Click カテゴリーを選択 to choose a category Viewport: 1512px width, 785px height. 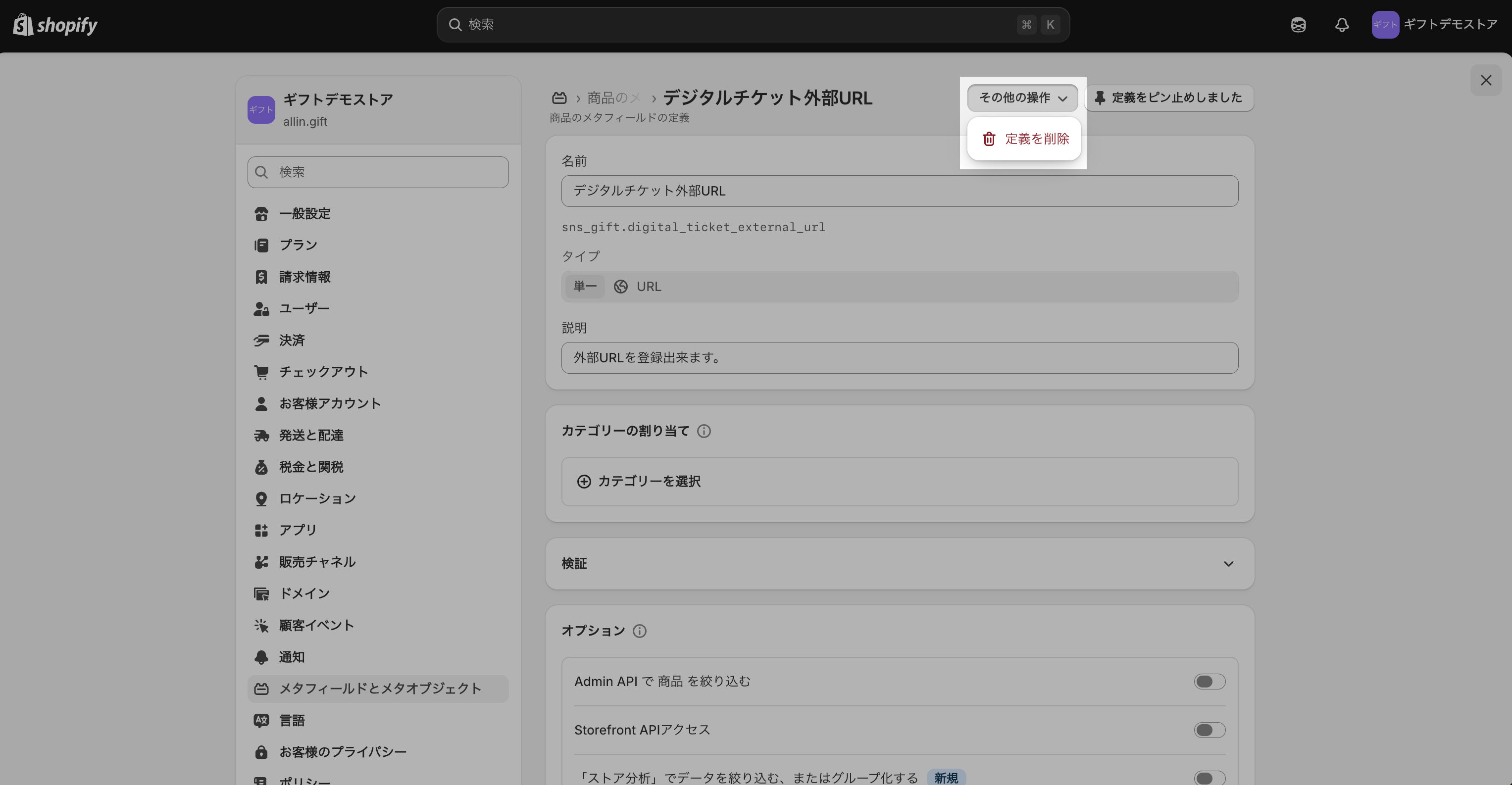click(649, 481)
